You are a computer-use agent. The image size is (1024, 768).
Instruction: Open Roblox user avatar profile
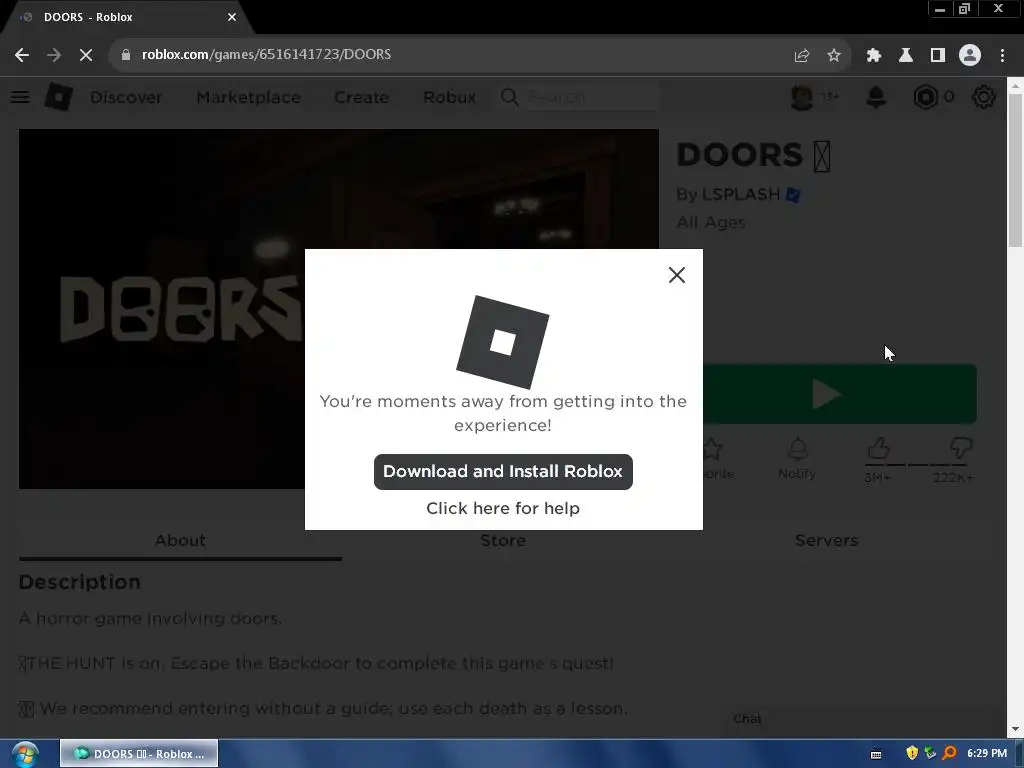tap(802, 97)
